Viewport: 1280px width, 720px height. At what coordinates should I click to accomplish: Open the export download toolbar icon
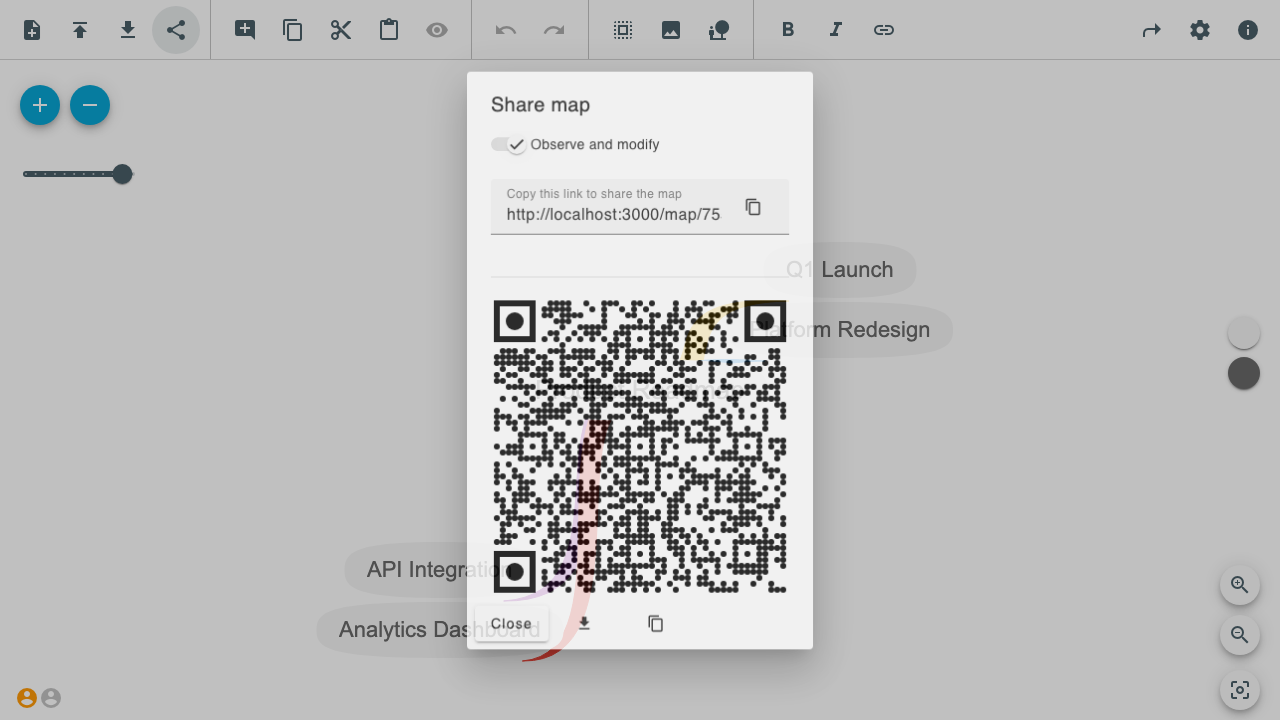128,30
